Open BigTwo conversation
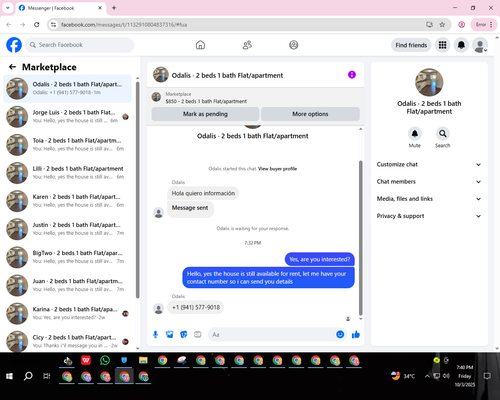Screen dimensions: 500x400 (67, 257)
